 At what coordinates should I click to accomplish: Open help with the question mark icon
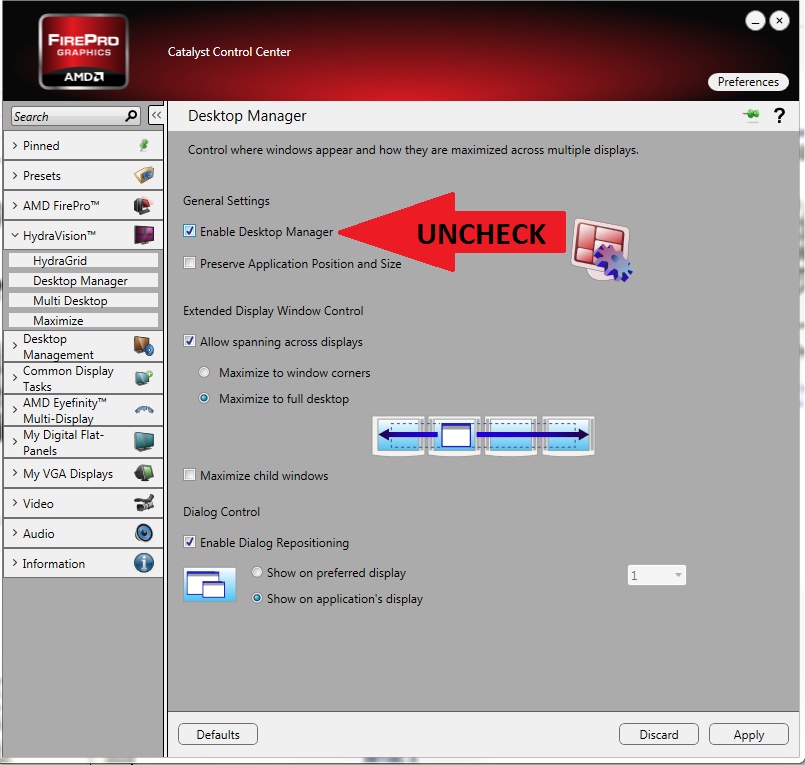coord(779,116)
